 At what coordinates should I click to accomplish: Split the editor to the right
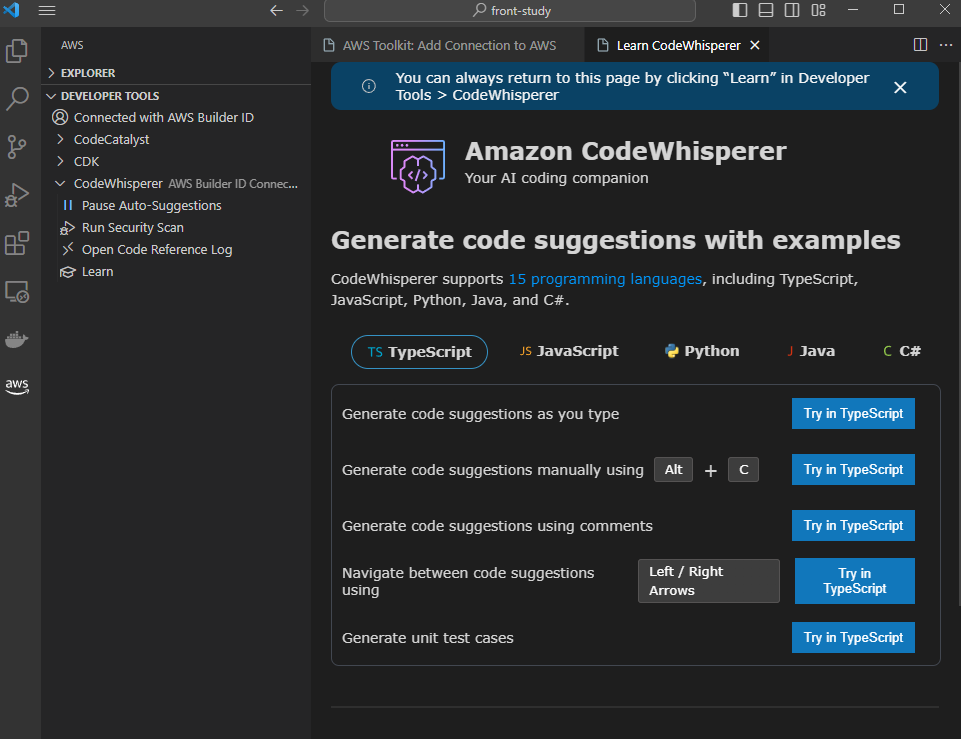pos(920,45)
